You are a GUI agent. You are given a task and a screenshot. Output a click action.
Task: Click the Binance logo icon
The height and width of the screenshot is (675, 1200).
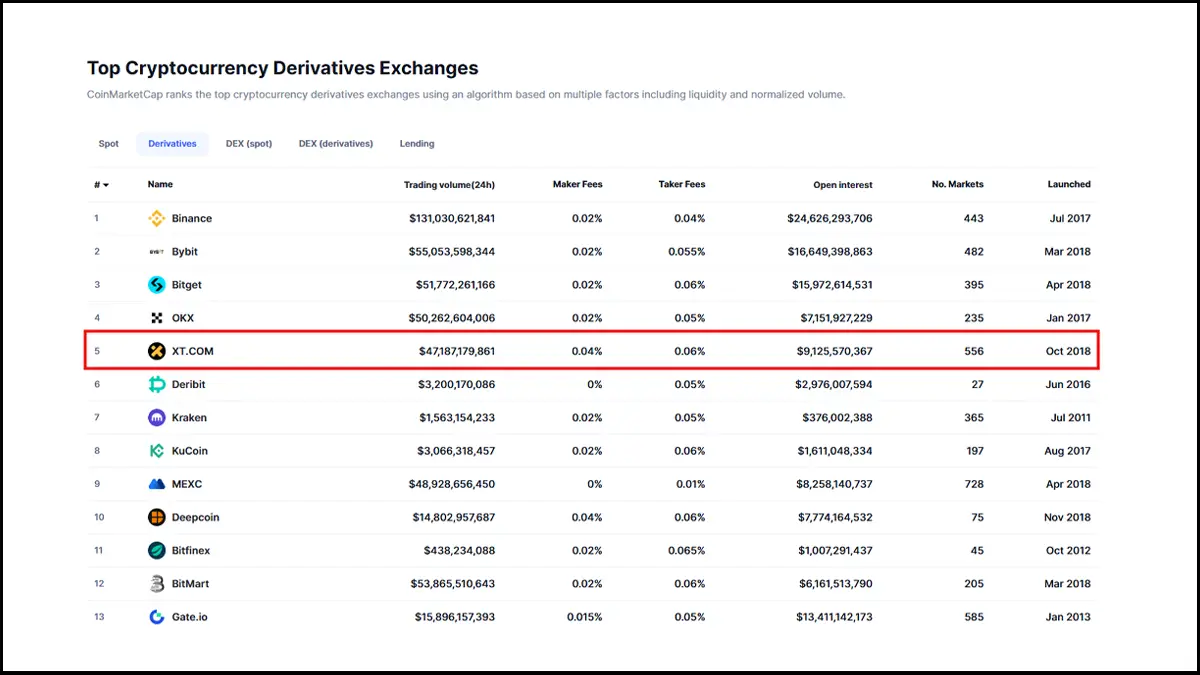pyautogui.click(x=156, y=218)
